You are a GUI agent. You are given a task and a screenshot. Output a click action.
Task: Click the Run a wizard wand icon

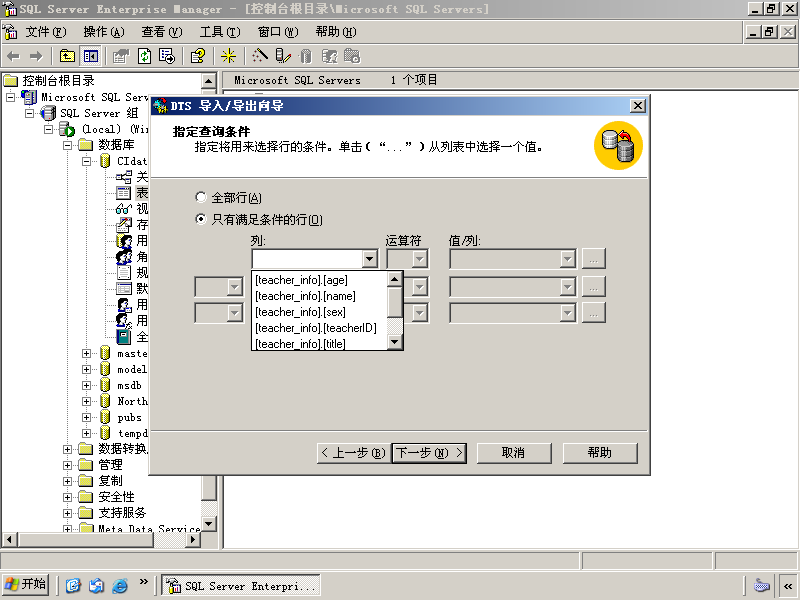click(259, 56)
